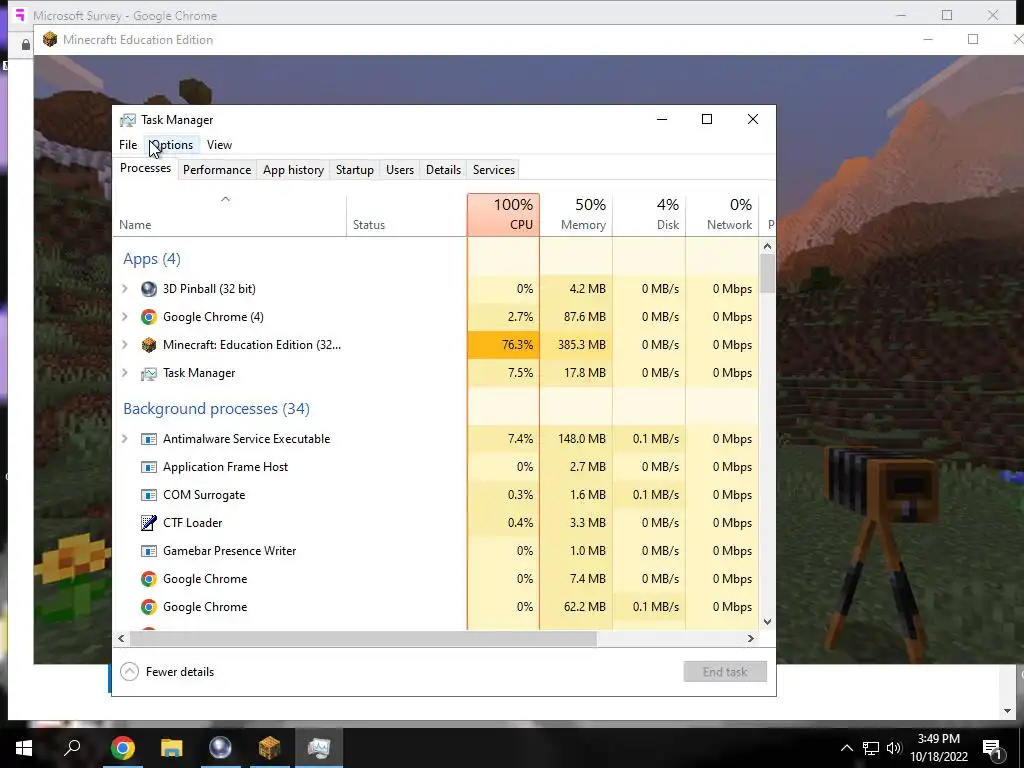Screen dimensions: 1024x768
Task: Switch to Minecraft on the taskbar
Action: tap(269, 747)
